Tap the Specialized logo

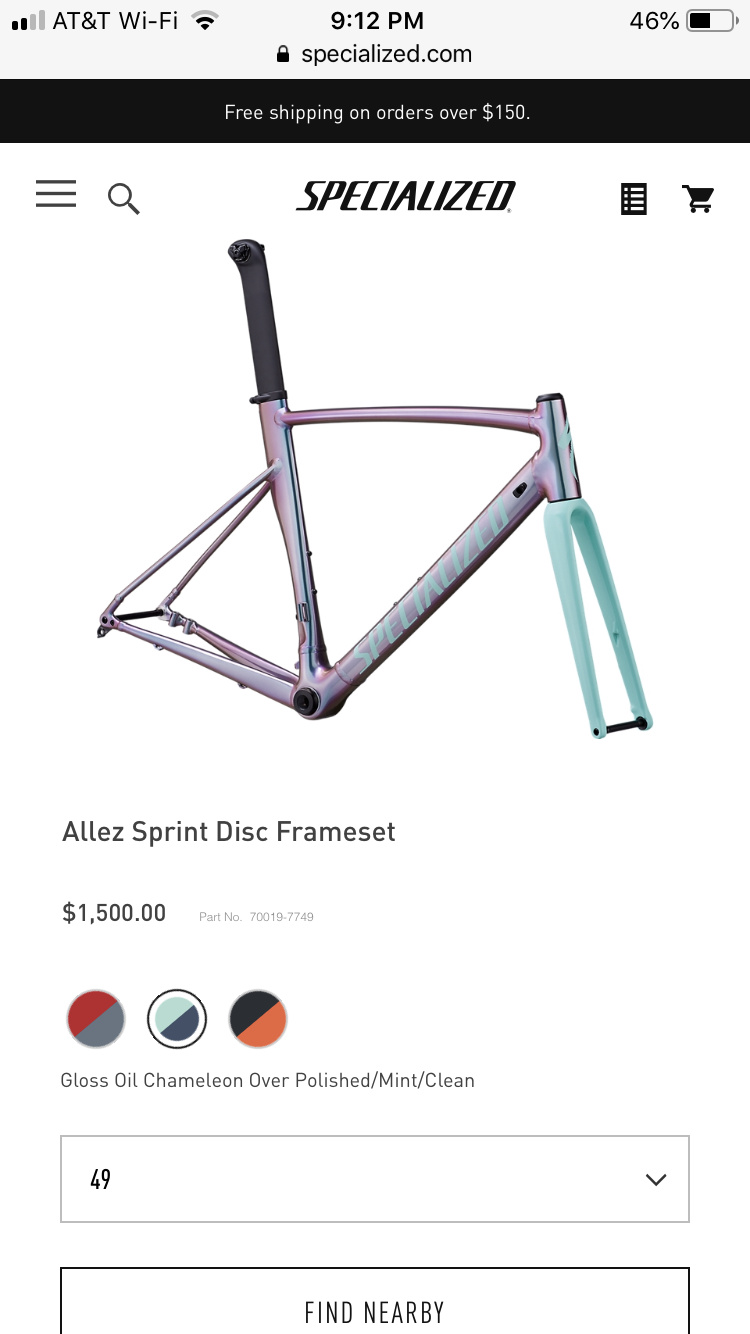(406, 196)
